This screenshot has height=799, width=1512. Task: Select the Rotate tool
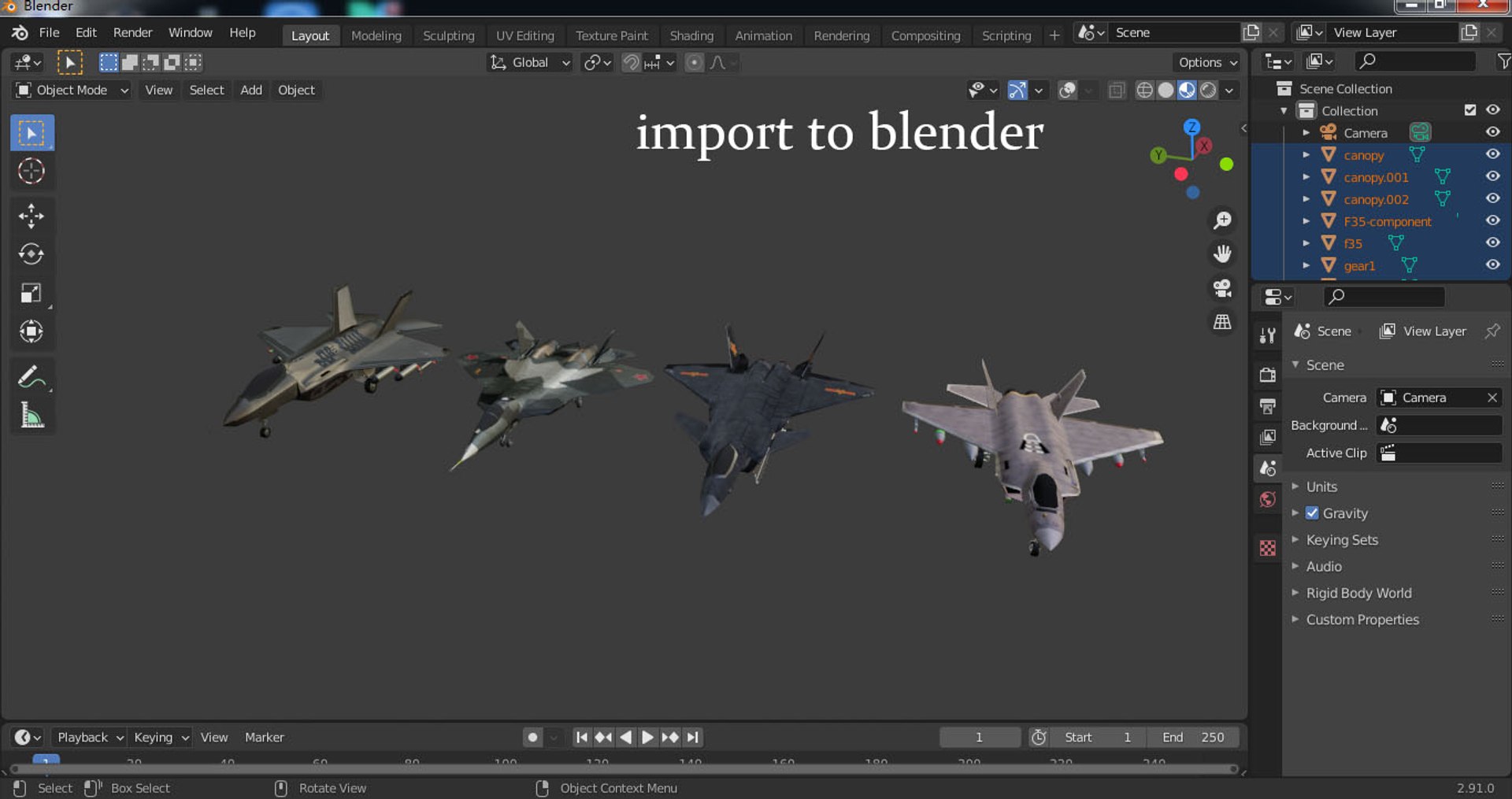(31, 254)
